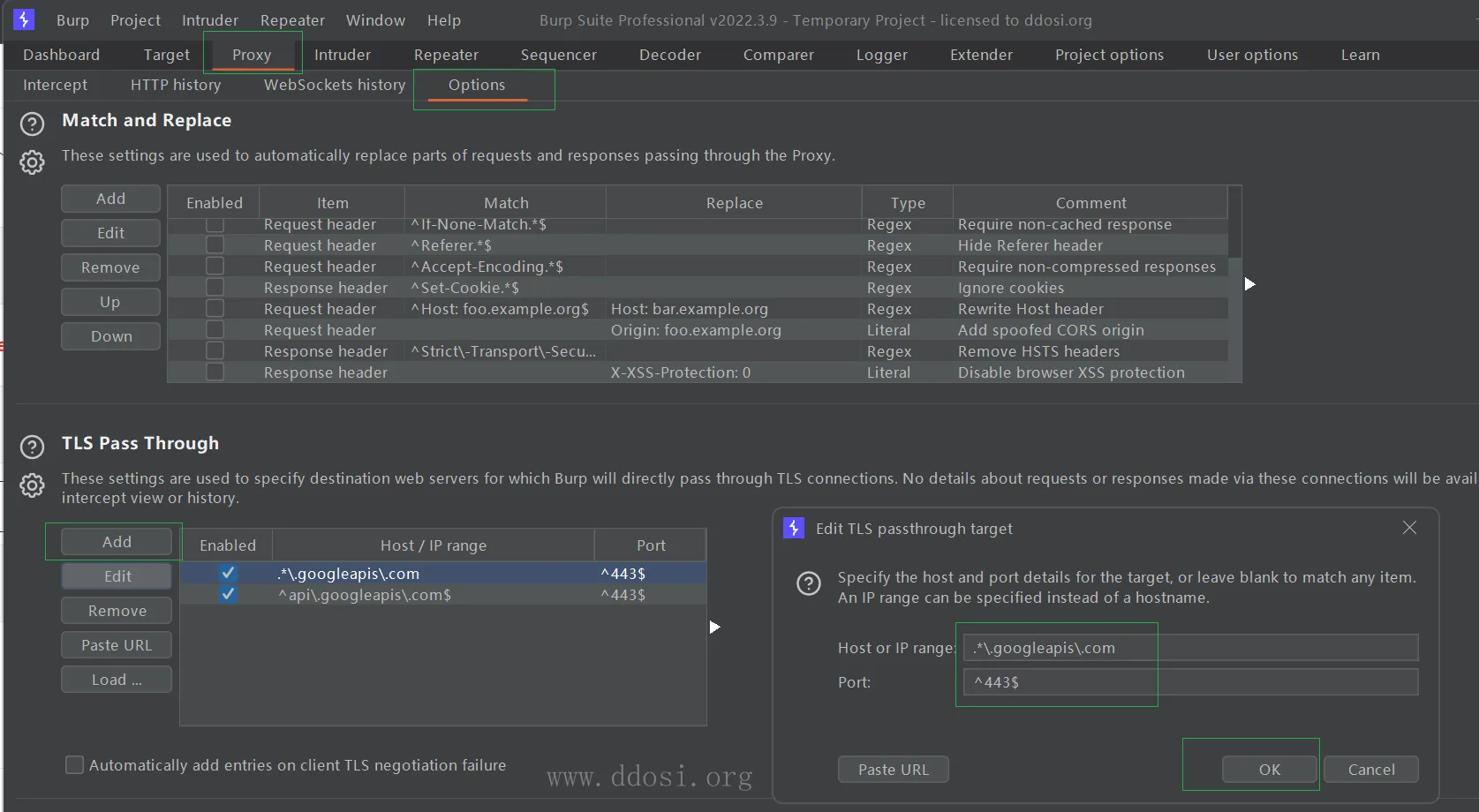Open TLS Pass Through help icon
Image resolution: width=1479 pixels, height=812 pixels.
(32, 447)
